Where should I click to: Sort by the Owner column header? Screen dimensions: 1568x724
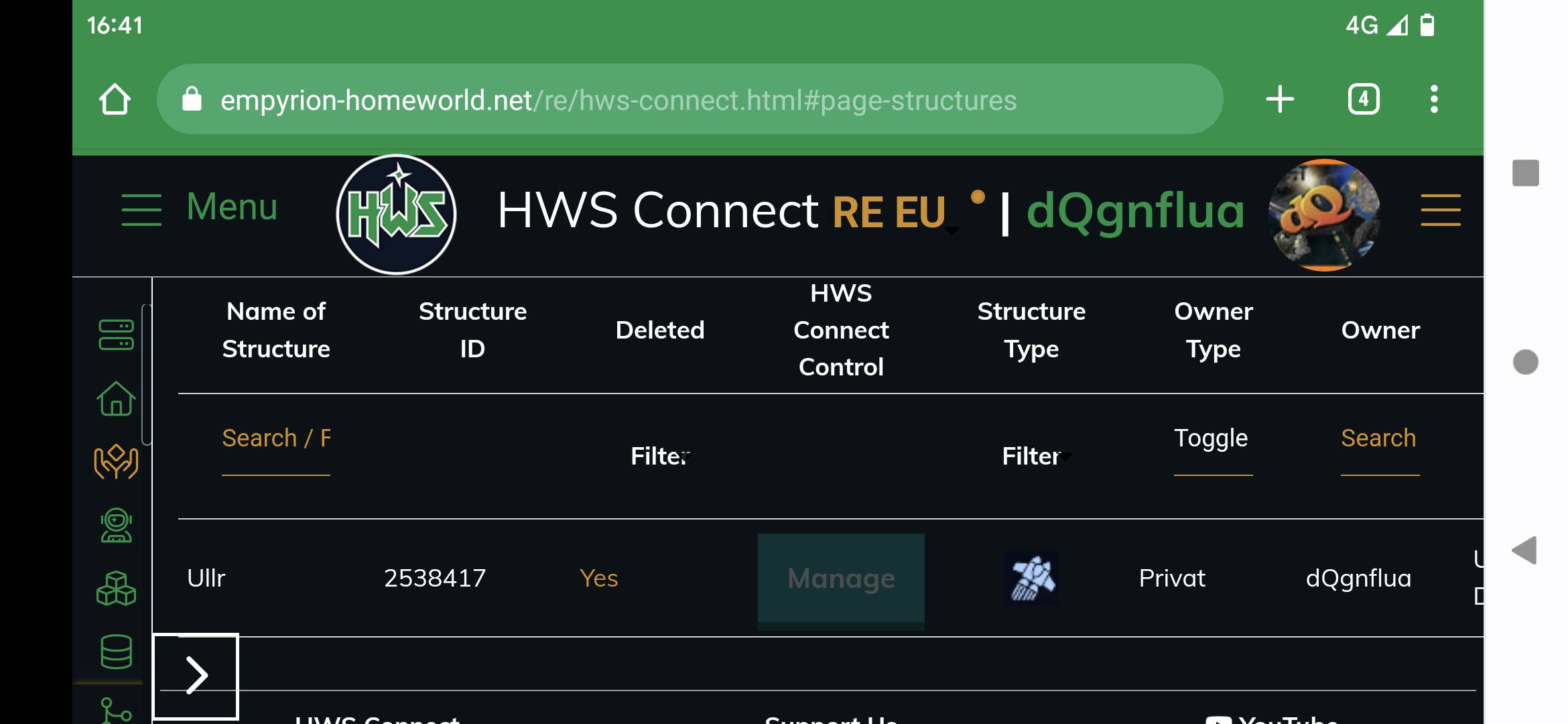1380,330
